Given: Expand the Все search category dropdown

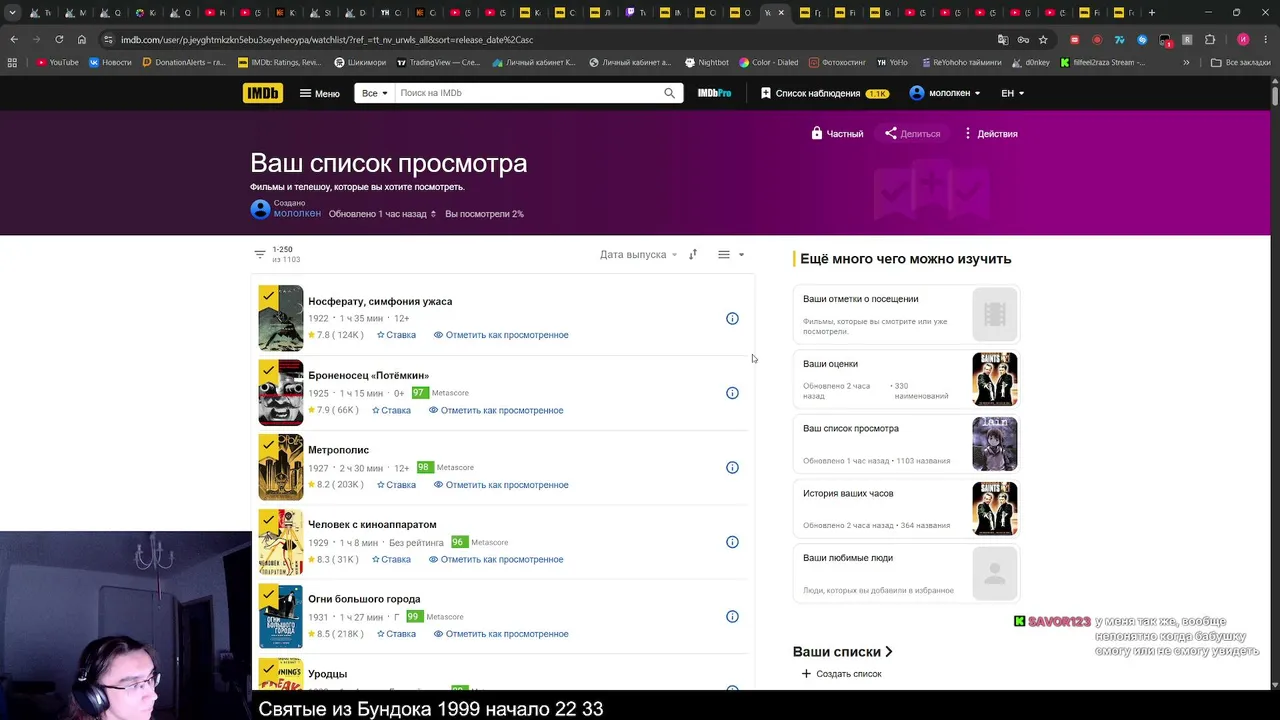Looking at the screenshot, I should coord(375,93).
